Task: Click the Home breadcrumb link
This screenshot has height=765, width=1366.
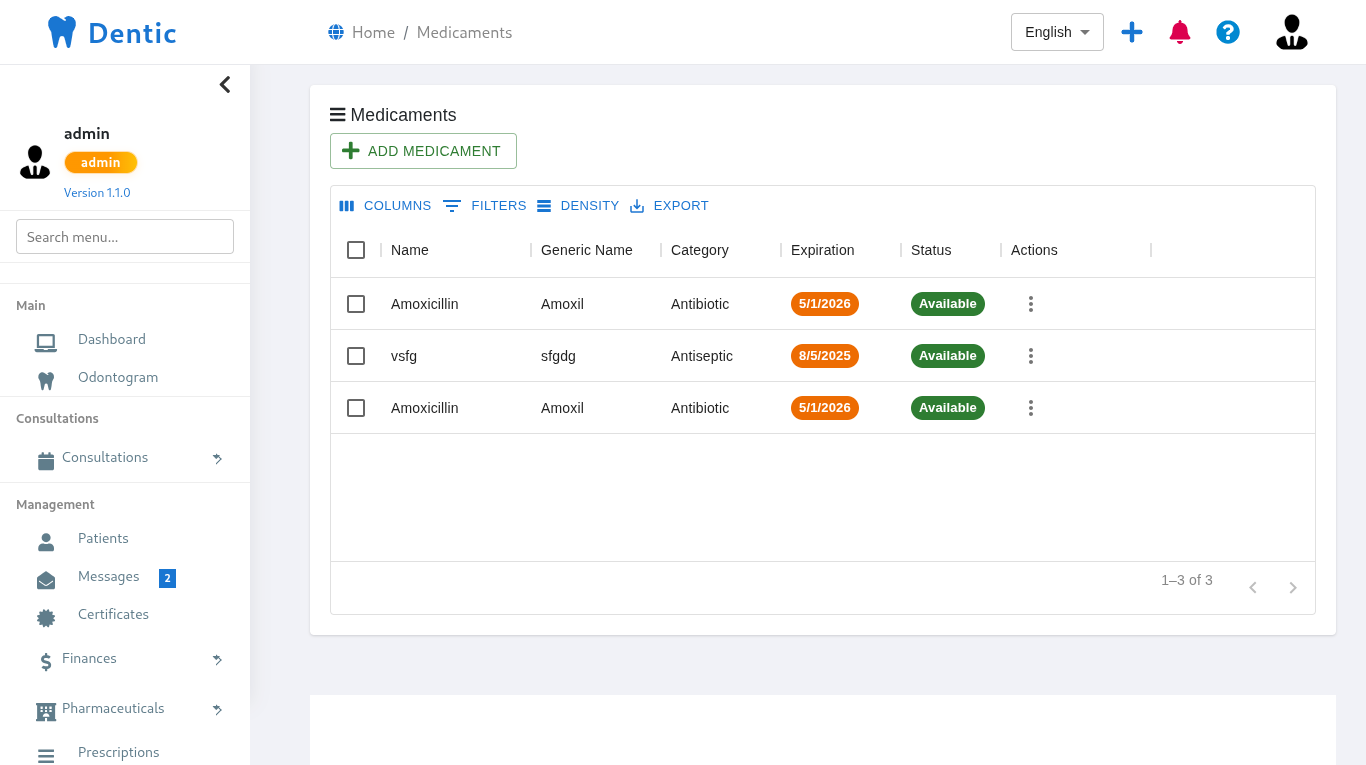Action: (x=372, y=33)
